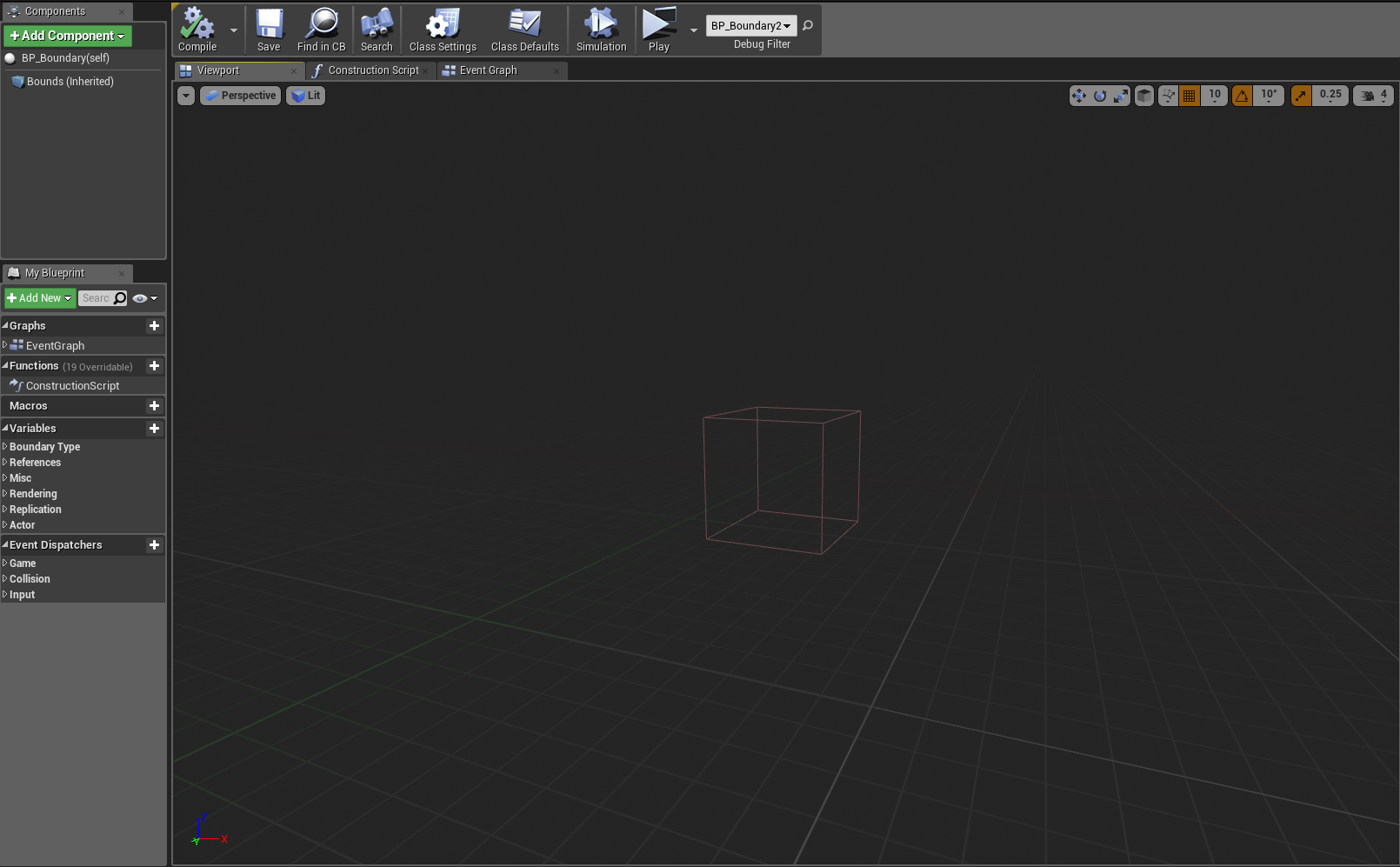The width and height of the screenshot is (1400, 867).
Task: Click Find in CB icon
Action: [321, 30]
